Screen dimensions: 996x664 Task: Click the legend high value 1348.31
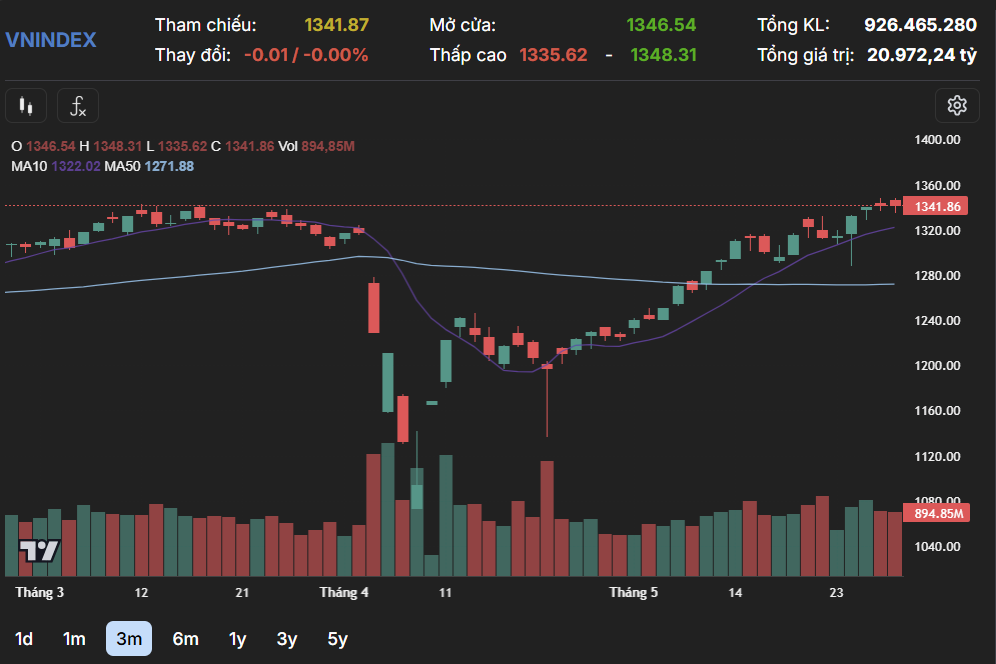point(118,146)
